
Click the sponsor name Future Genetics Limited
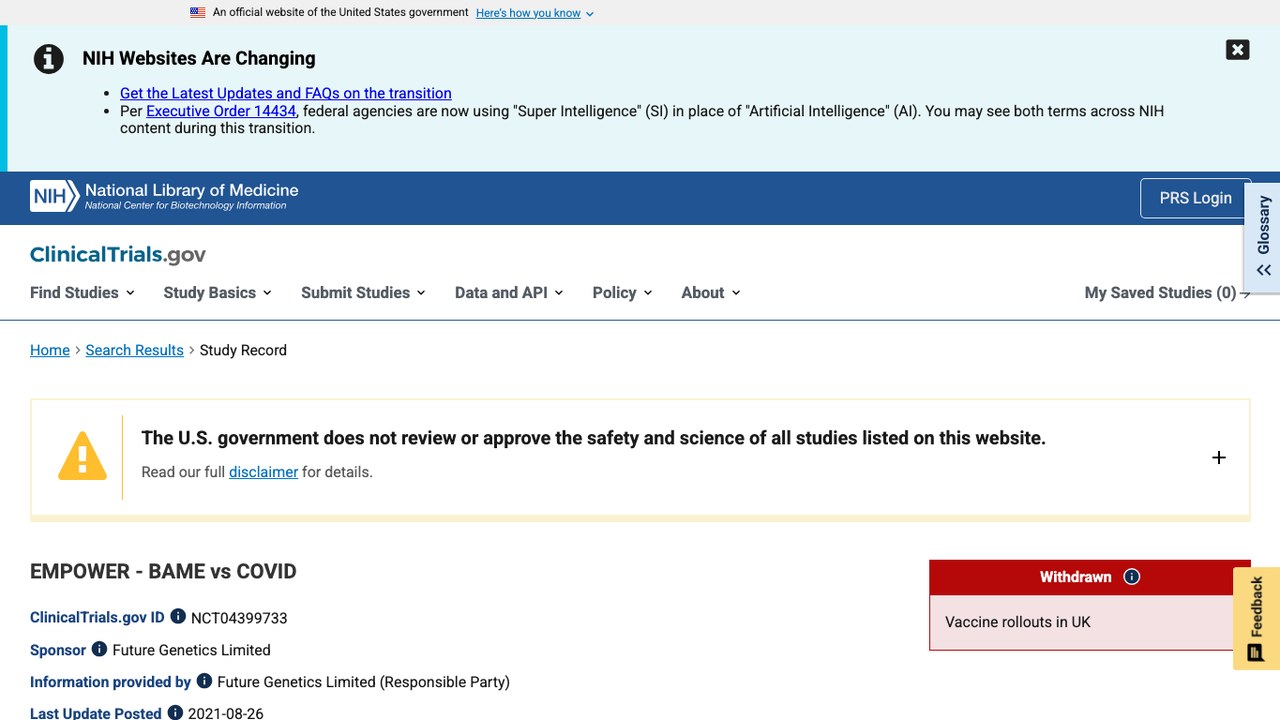click(191, 650)
